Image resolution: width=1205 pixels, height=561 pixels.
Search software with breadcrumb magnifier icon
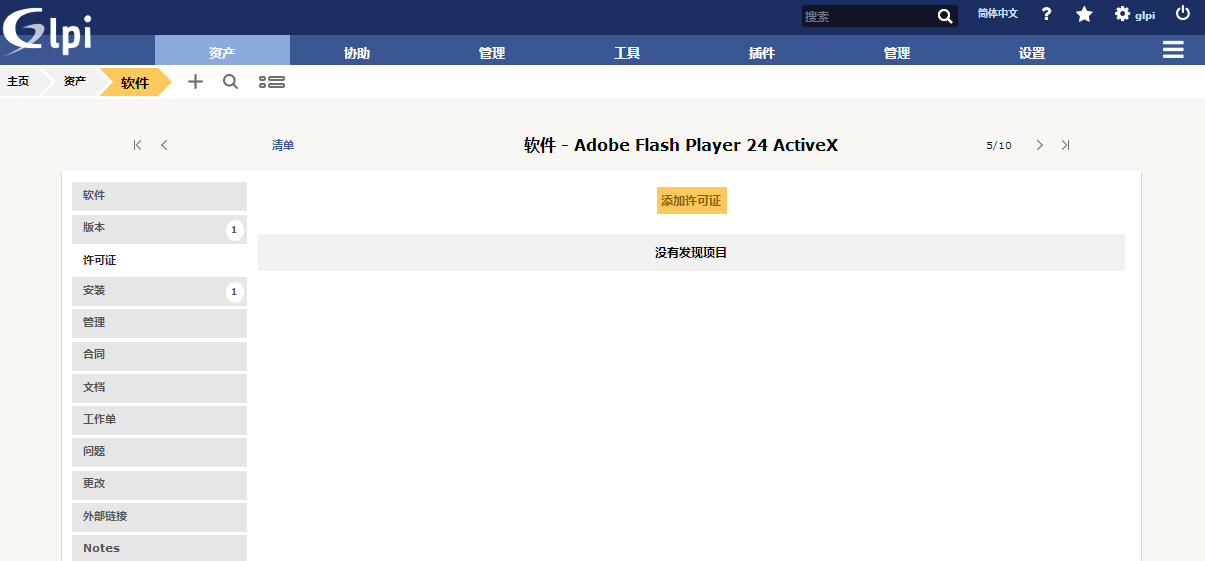click(230, 82)
